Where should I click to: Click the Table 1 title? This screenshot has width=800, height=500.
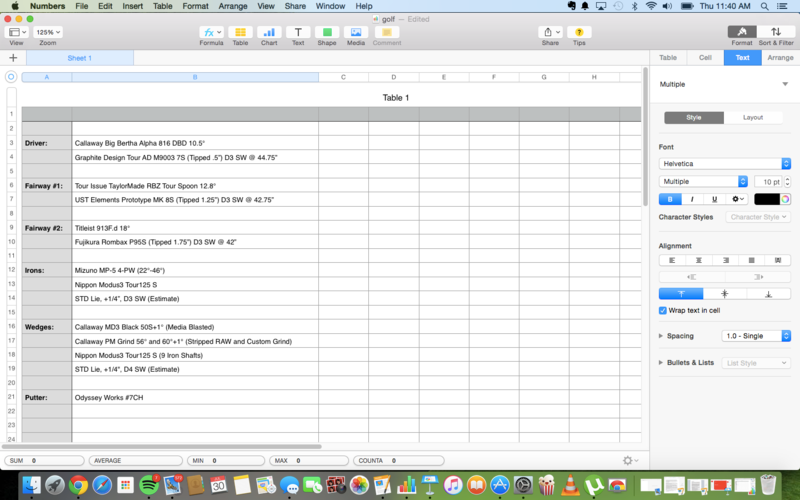coord(396,97)
